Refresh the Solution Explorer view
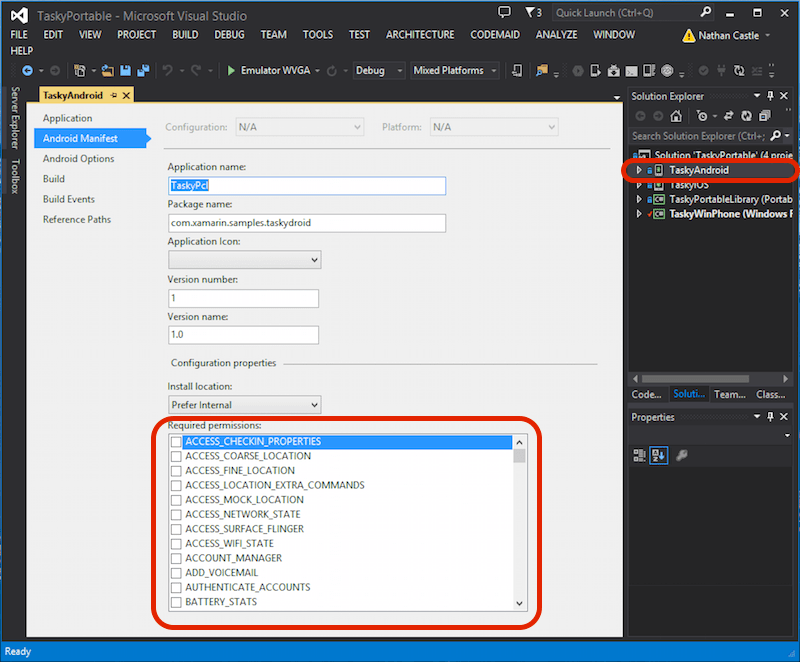Viewport: 800px width, 662px height. point(748,115)
